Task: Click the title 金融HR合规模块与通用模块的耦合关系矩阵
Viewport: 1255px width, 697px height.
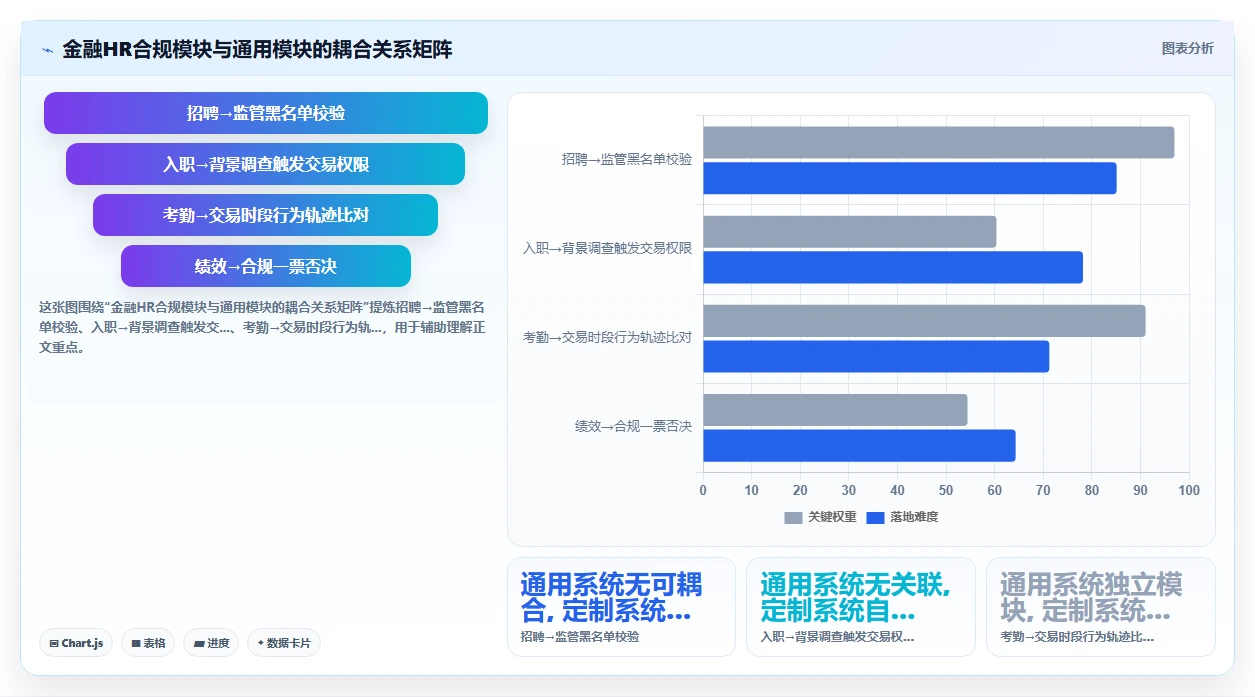Action: (x=257, y=49)
